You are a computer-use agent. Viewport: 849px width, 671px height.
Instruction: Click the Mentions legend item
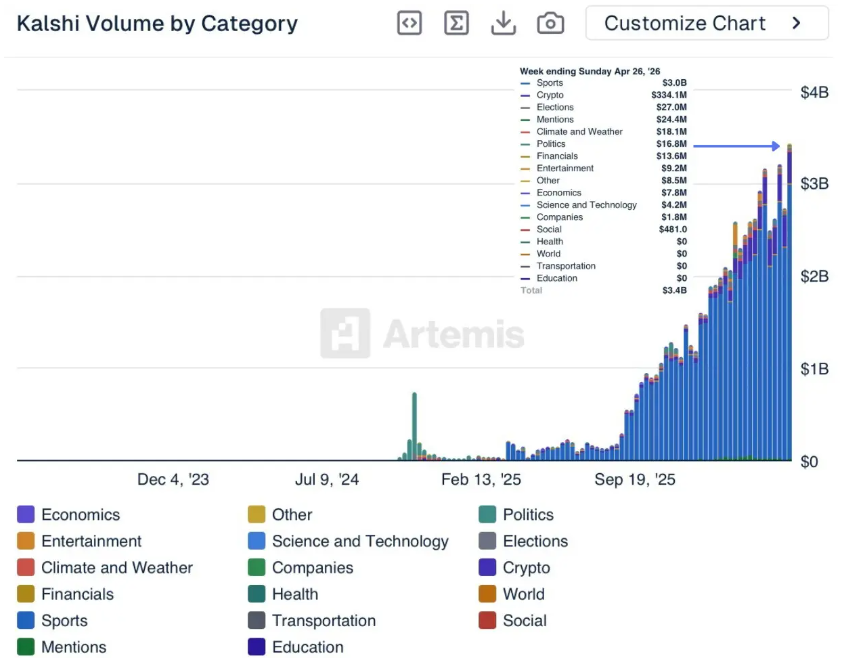coord(73,647)
